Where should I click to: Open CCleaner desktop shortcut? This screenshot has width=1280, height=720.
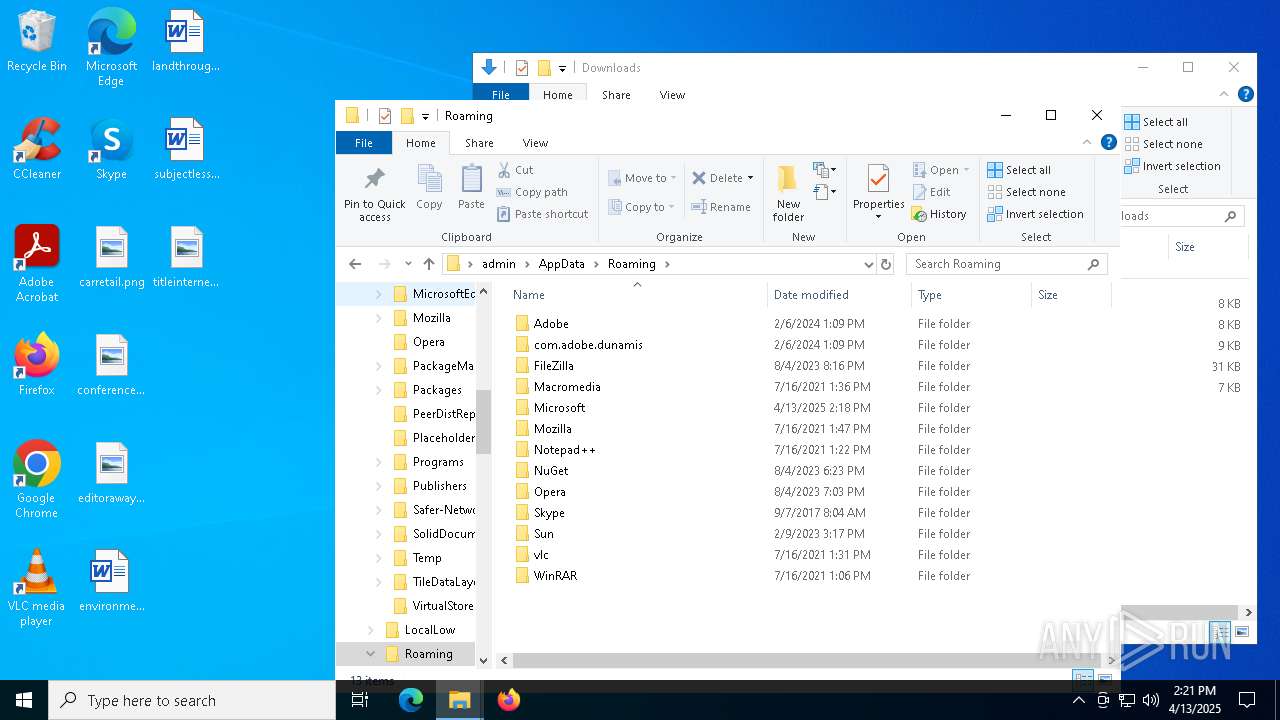37,150
